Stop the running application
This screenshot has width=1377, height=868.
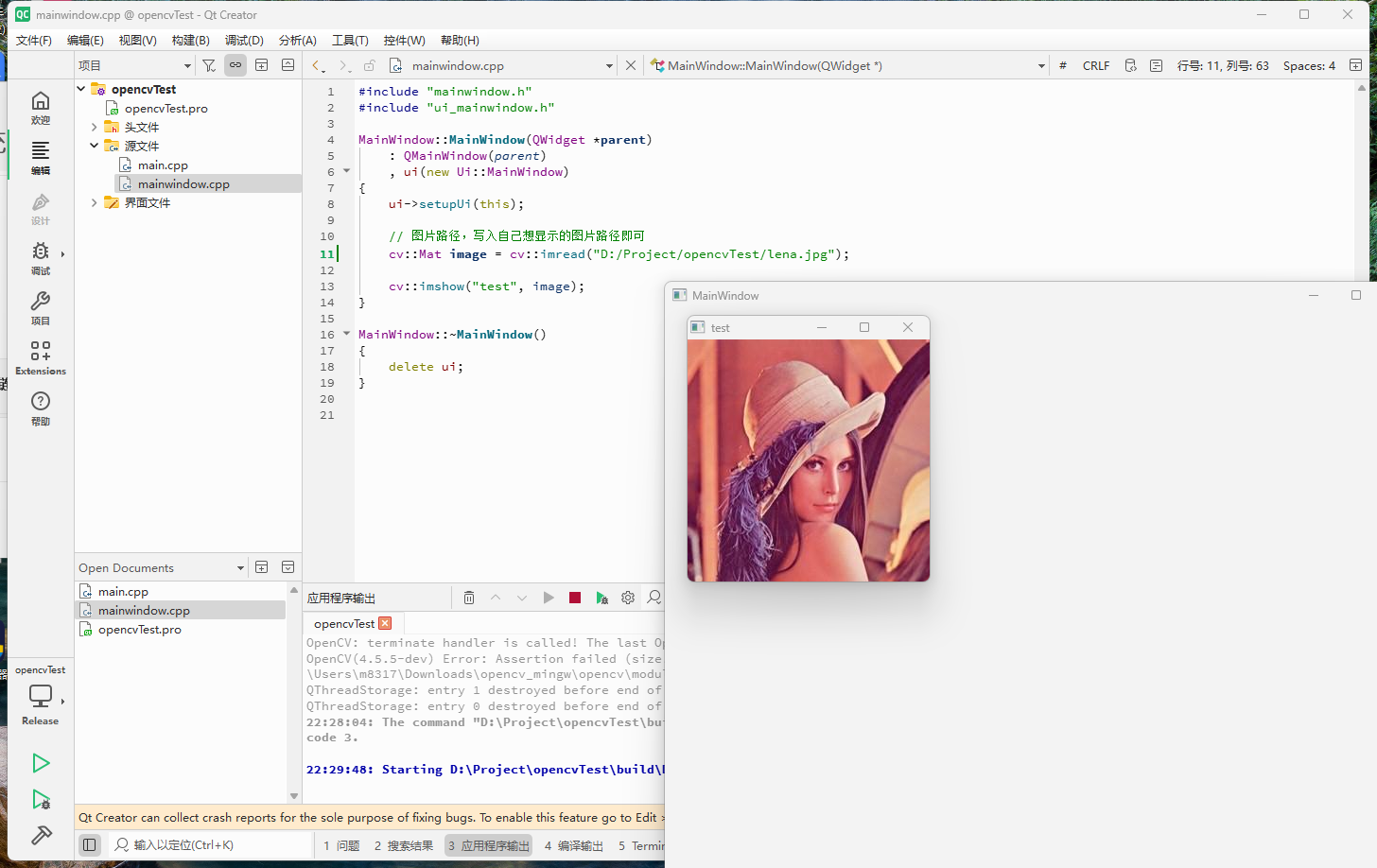(x=574, y=597)
